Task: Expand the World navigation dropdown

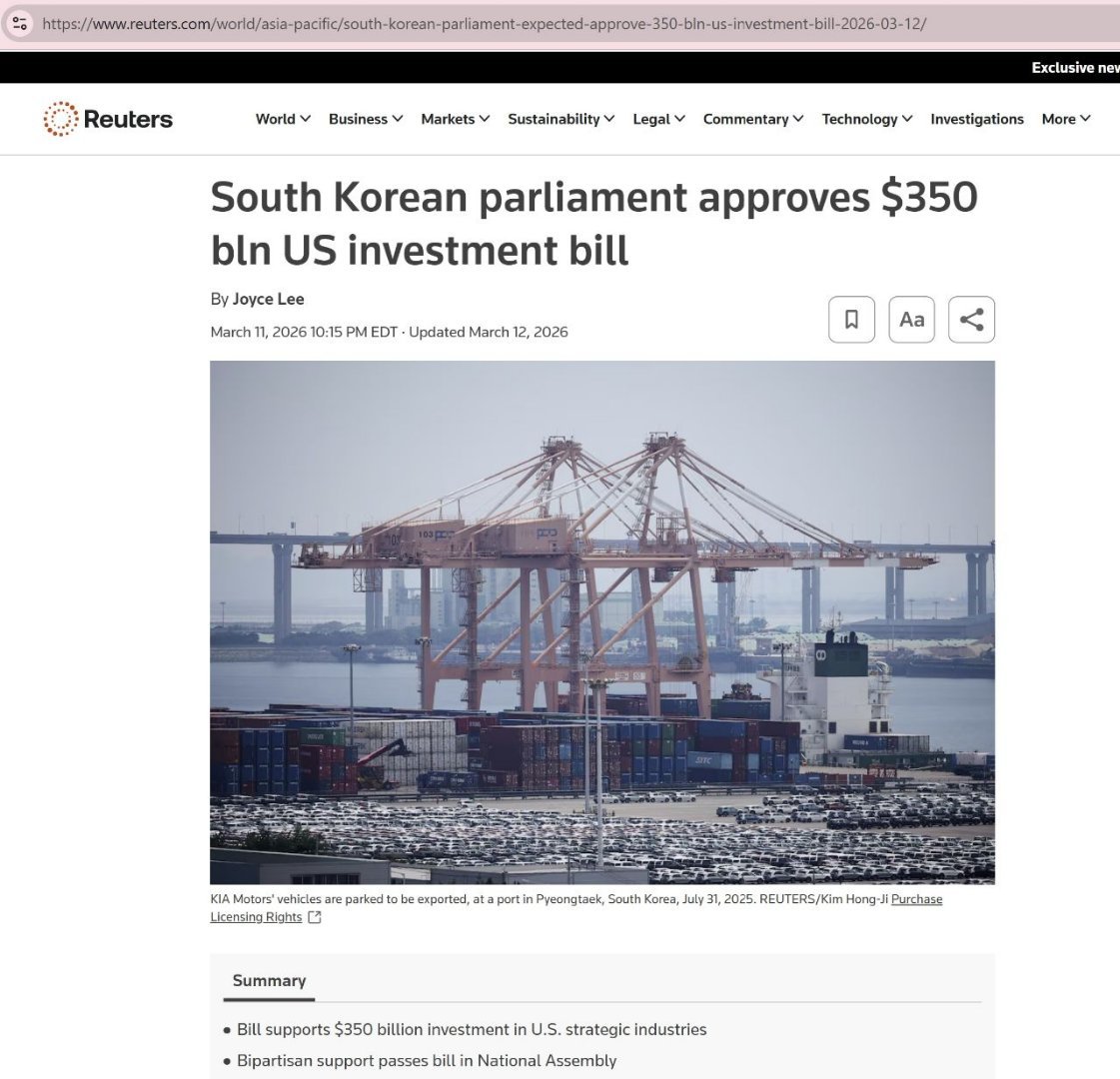Action: pos(282,119)
